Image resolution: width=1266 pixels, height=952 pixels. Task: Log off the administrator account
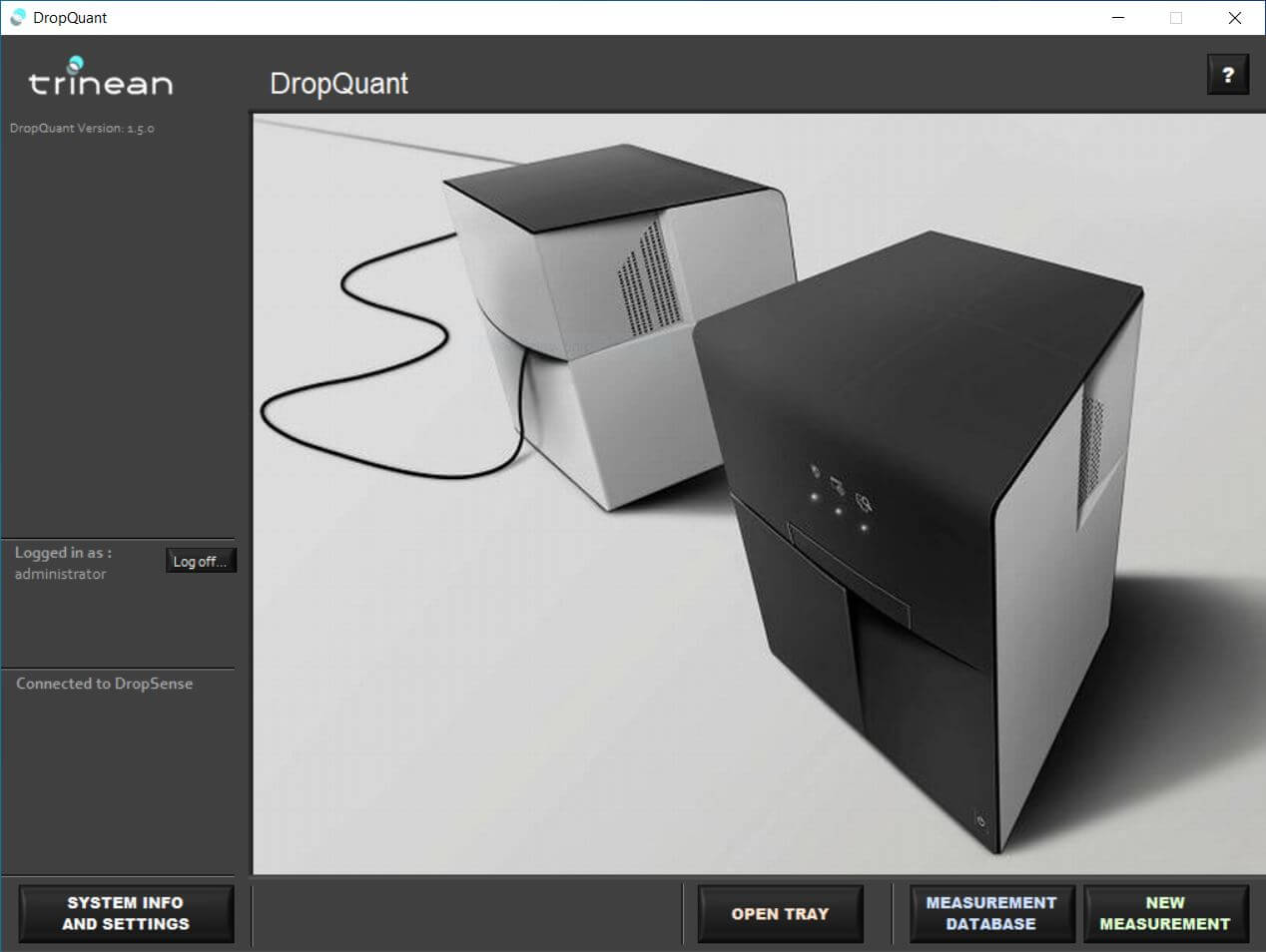(x=201, y=560)
